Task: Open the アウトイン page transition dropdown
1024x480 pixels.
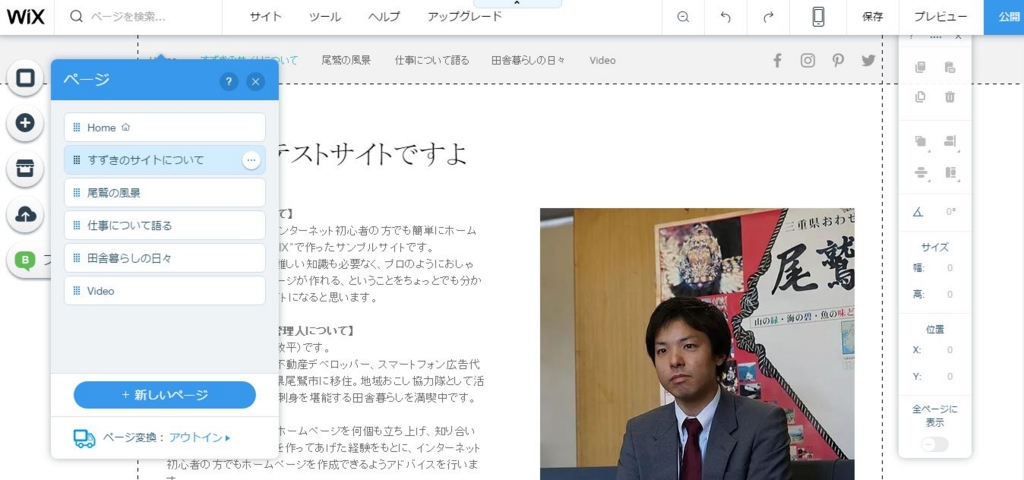Action: pyautogui.click(x=200, y=438)
